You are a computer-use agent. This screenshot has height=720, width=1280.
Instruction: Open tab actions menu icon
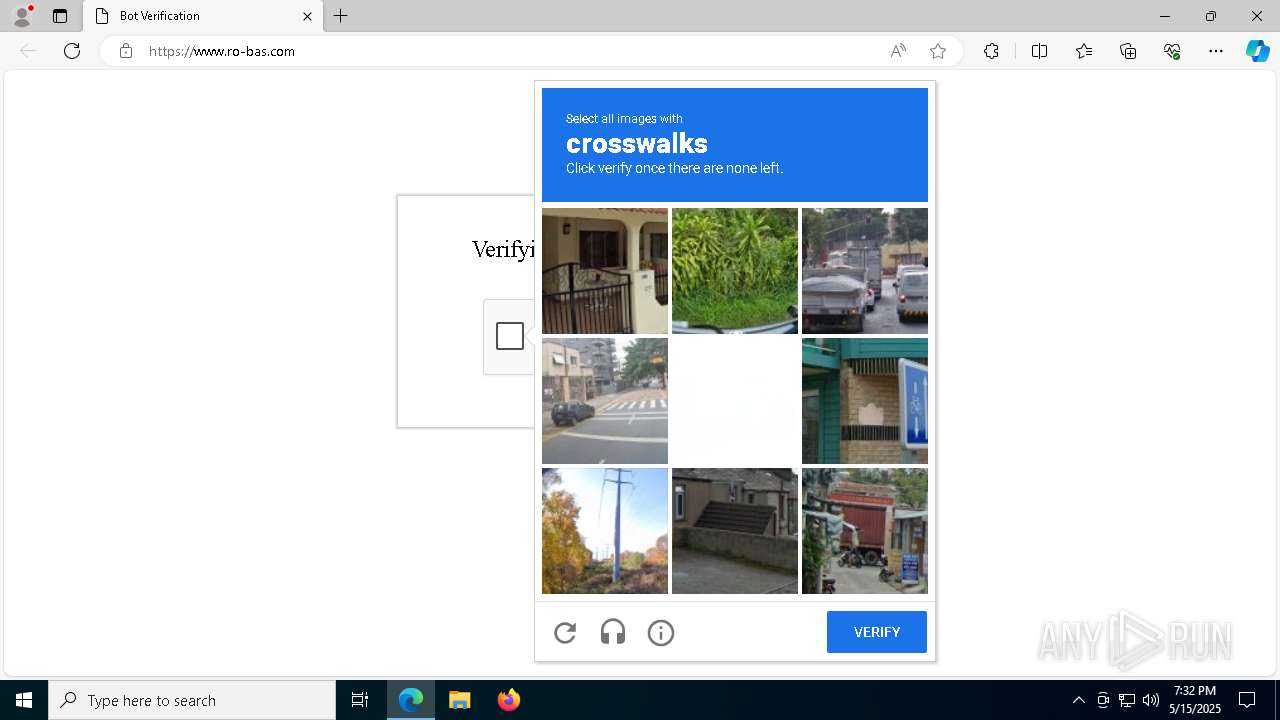coord(60,16)
